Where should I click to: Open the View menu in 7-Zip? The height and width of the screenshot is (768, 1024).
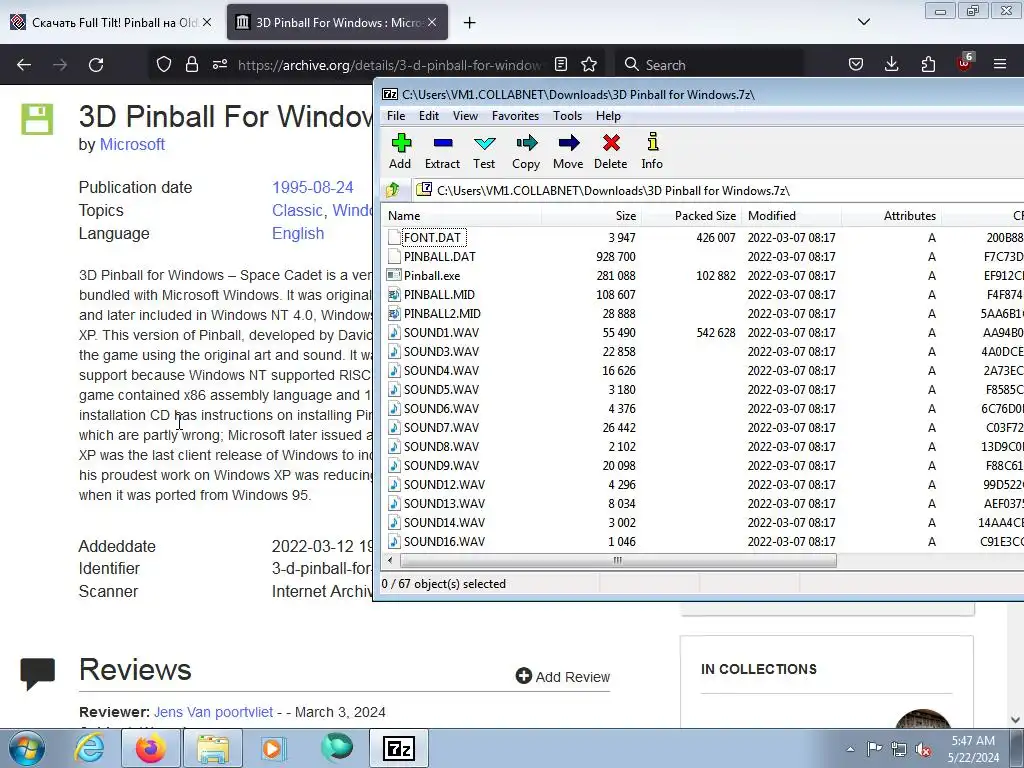tap(465, 116)
